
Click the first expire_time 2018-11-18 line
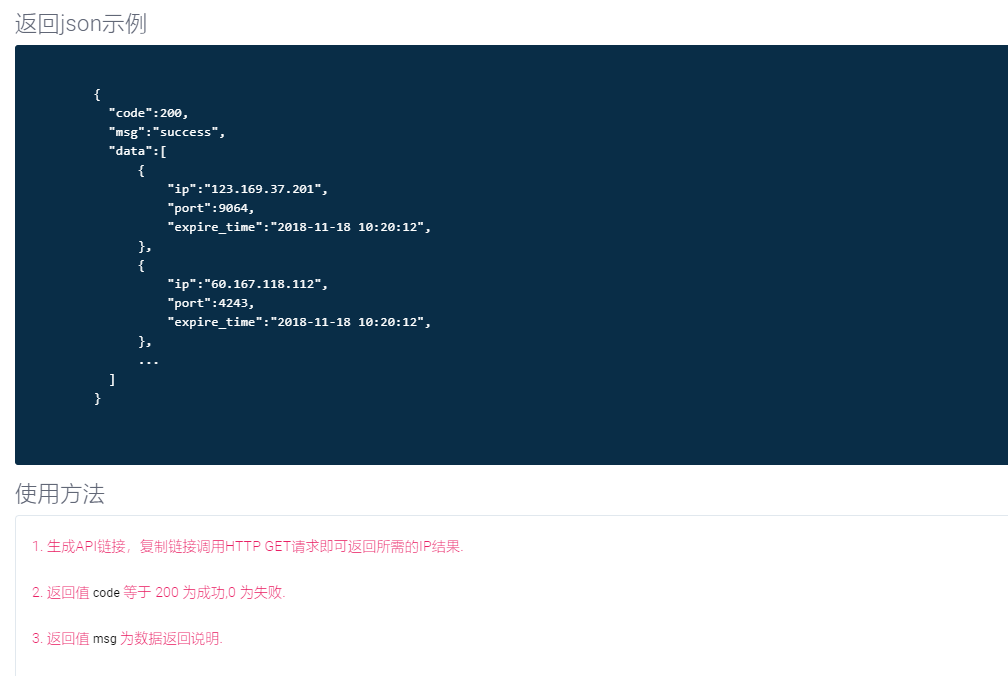(x=299, y=227)
